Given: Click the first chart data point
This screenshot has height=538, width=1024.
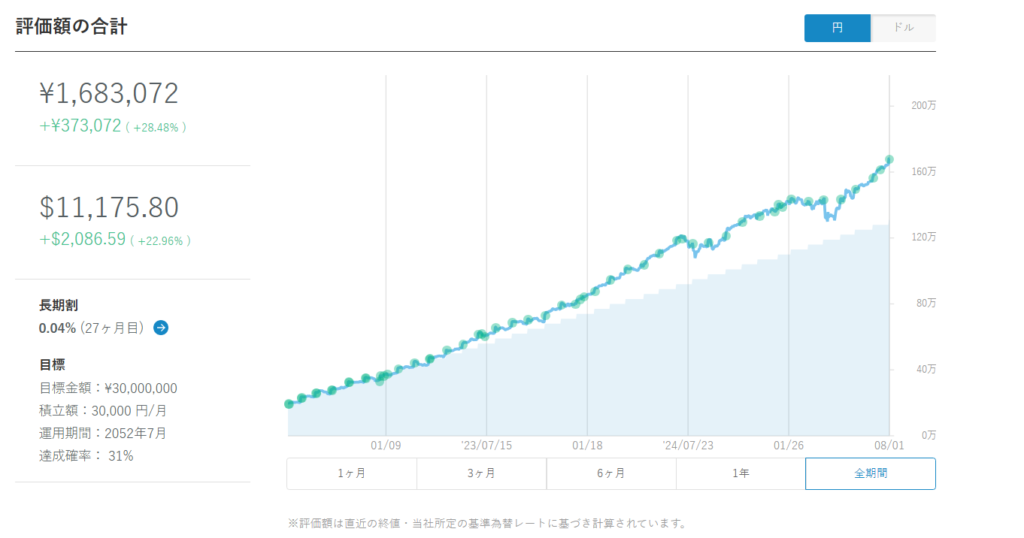Looking at the screenshot, I should pyautogui.click(x=289, y=404).
